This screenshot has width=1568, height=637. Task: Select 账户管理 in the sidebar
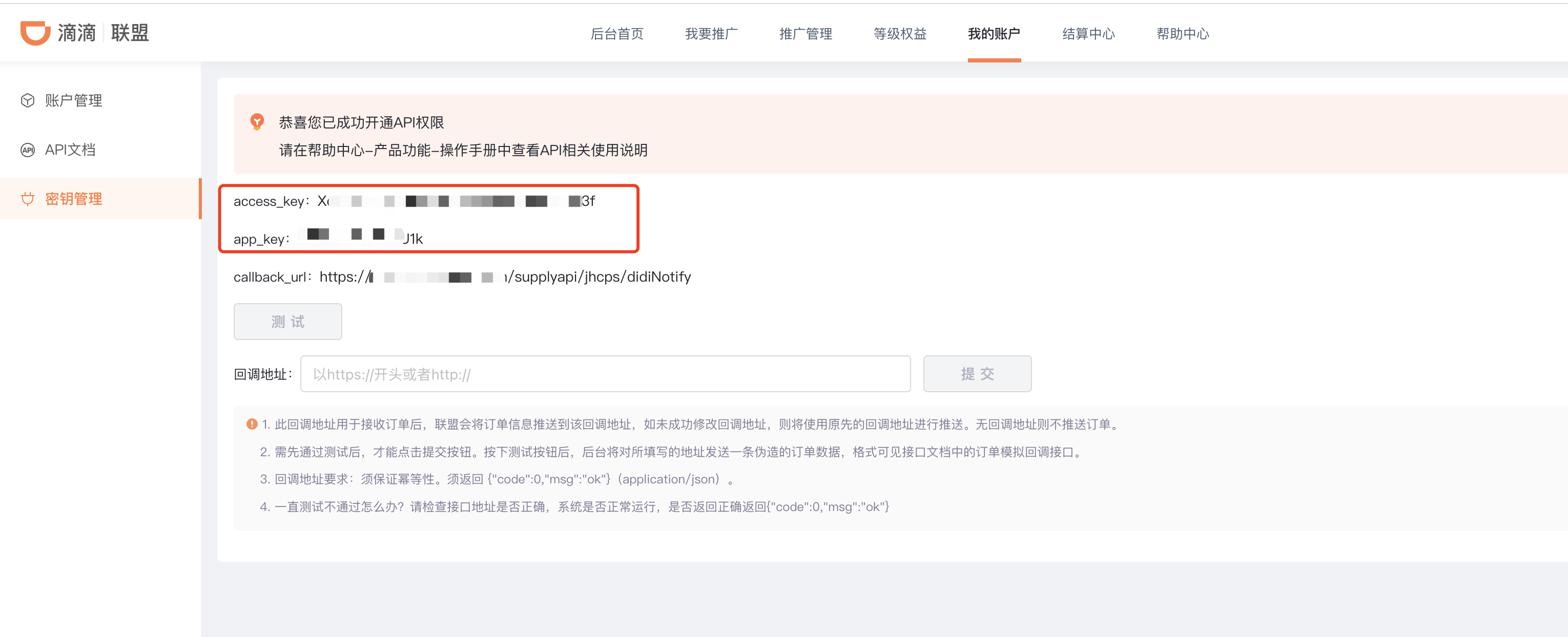tap(74, 100)
